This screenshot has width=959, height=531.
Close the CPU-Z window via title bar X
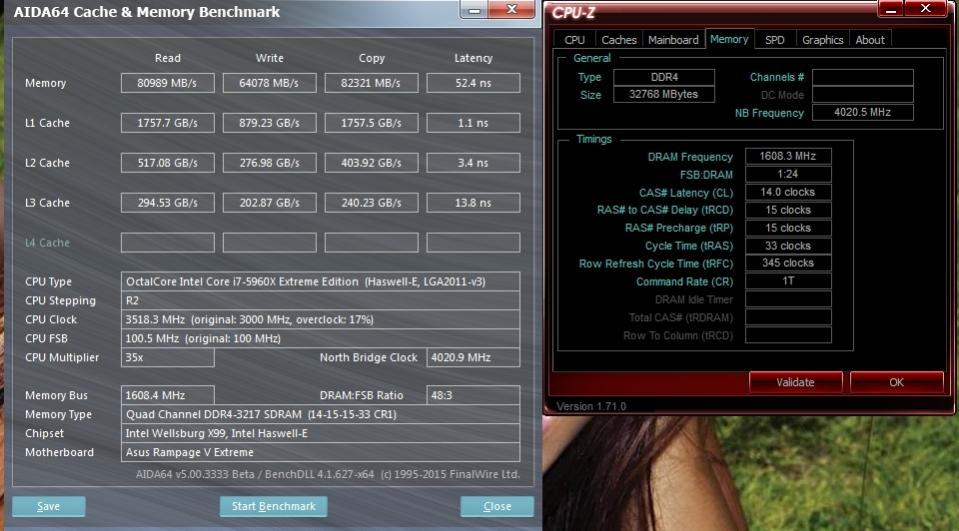[x=926, y=9]
